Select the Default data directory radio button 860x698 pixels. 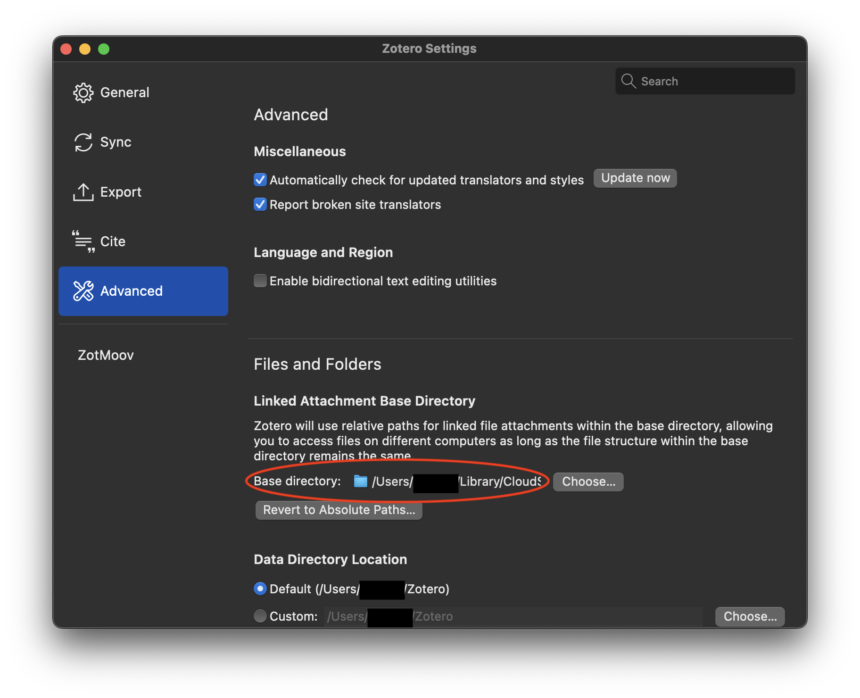260,589
